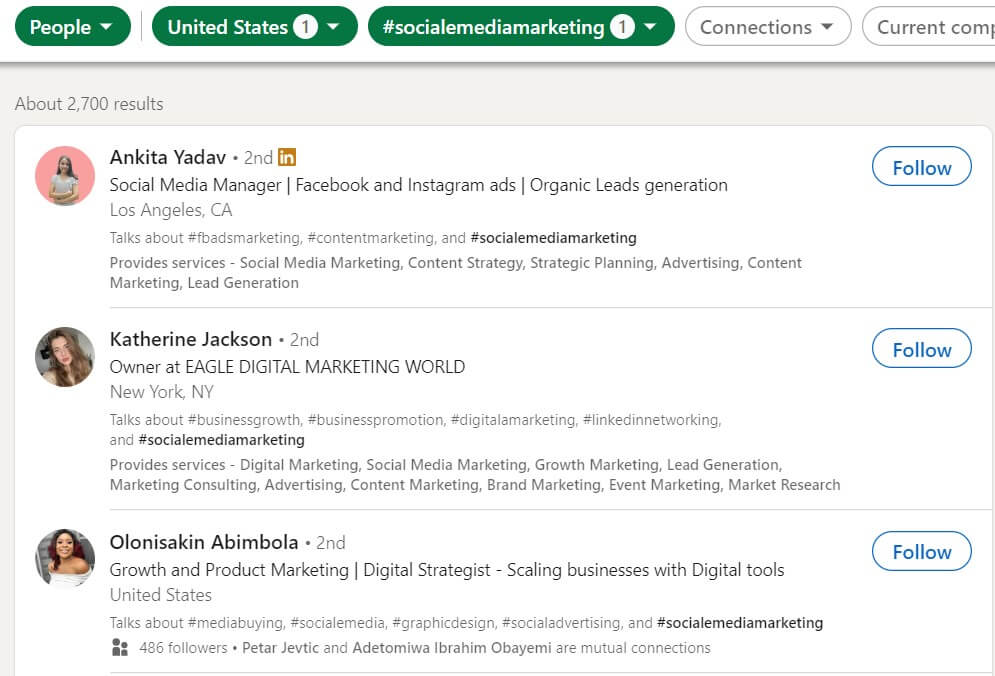995x676 pixels.
Task: Open the Connections filter dropdown
Action: click(767, 27)
